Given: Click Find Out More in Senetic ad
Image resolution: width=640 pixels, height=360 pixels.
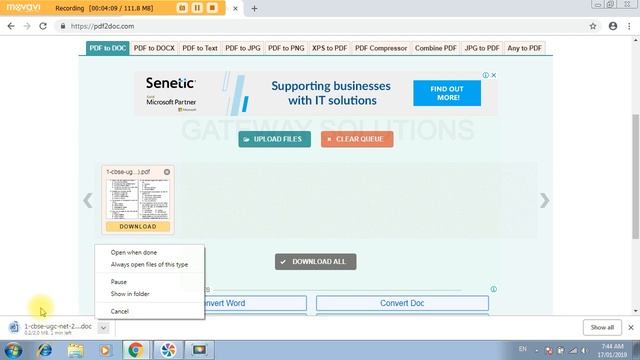Looking at the screenshot, I should pyautogui.click(x=447, y=93).
